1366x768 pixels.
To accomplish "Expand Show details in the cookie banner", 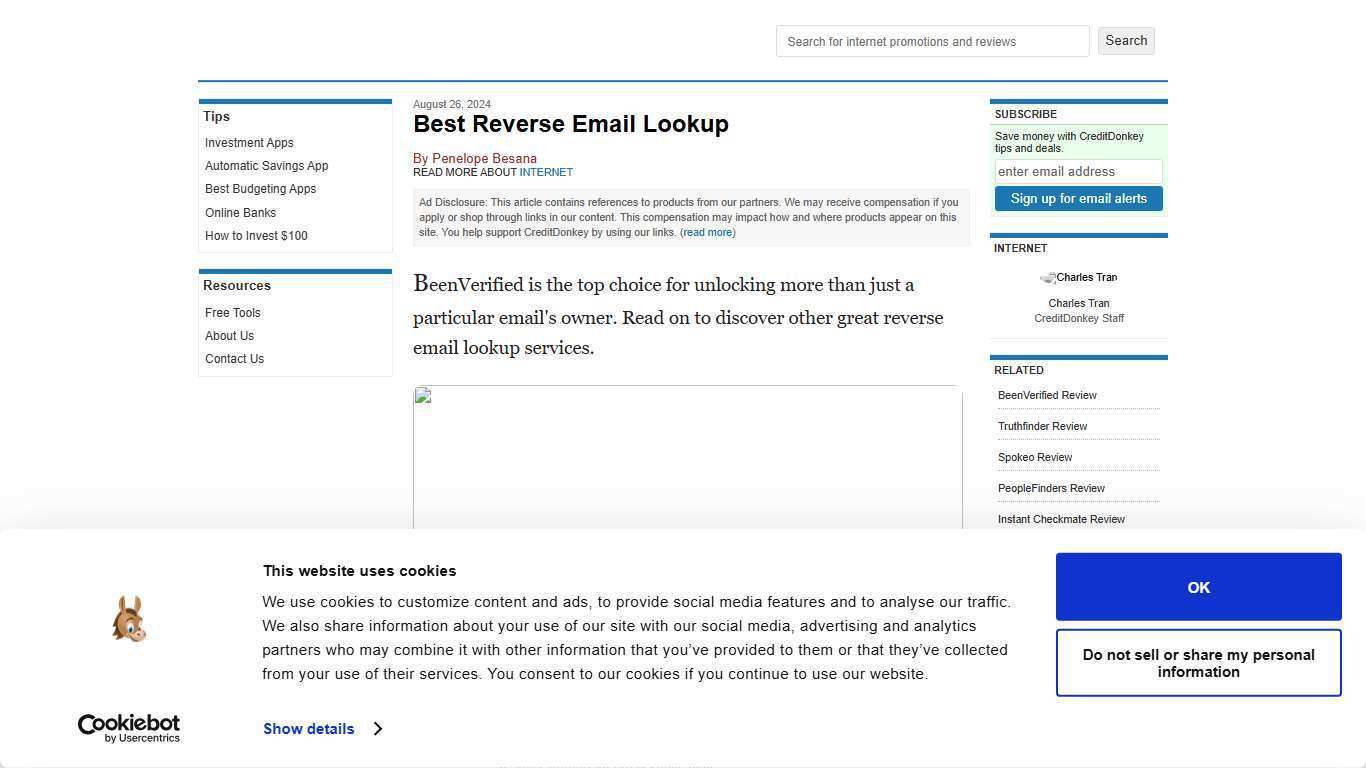I will (x=308, y=728).
